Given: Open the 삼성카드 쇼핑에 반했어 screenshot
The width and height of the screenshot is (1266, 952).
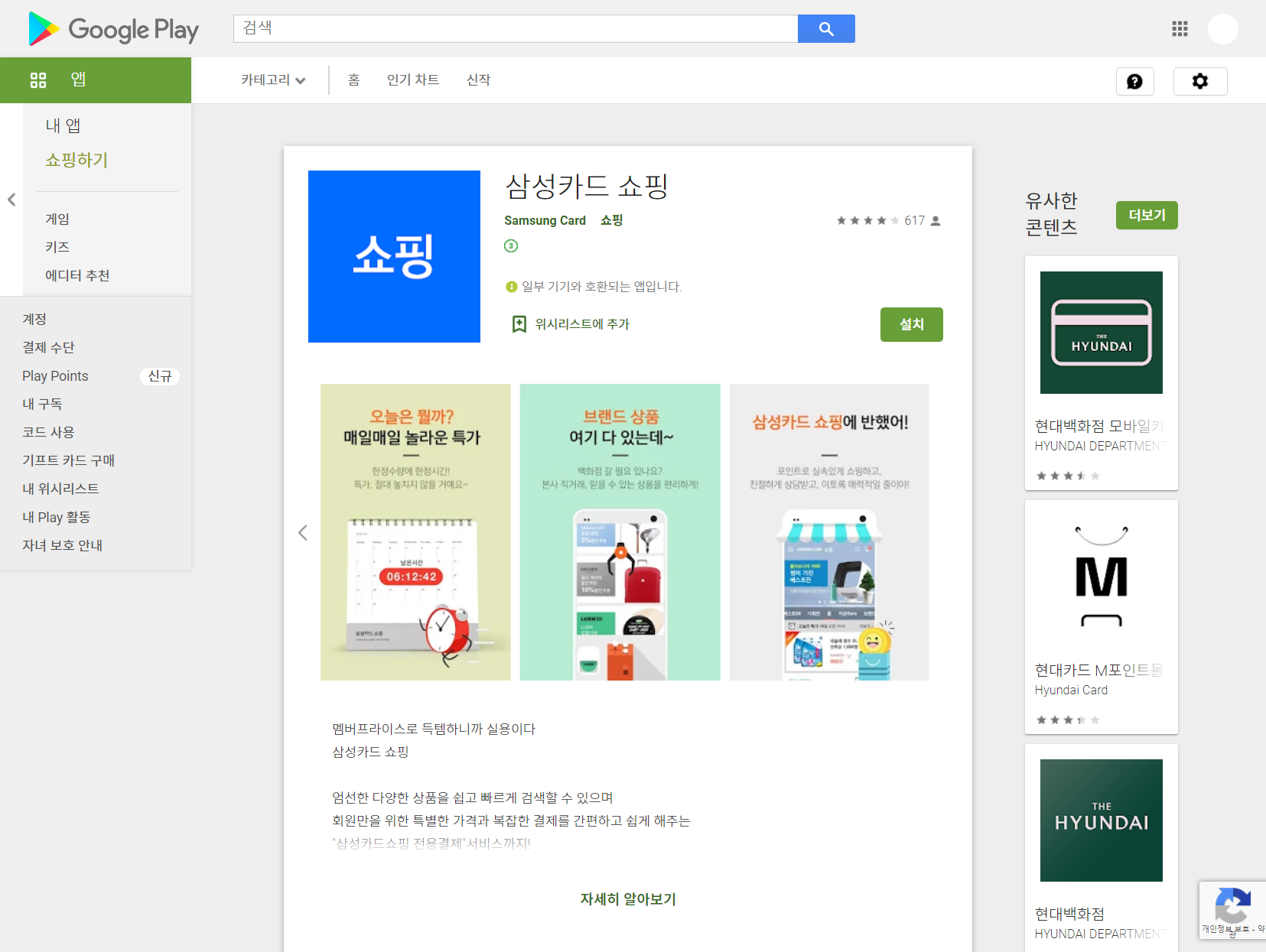Looking at the screenshot, I should [x=829, y=532].
